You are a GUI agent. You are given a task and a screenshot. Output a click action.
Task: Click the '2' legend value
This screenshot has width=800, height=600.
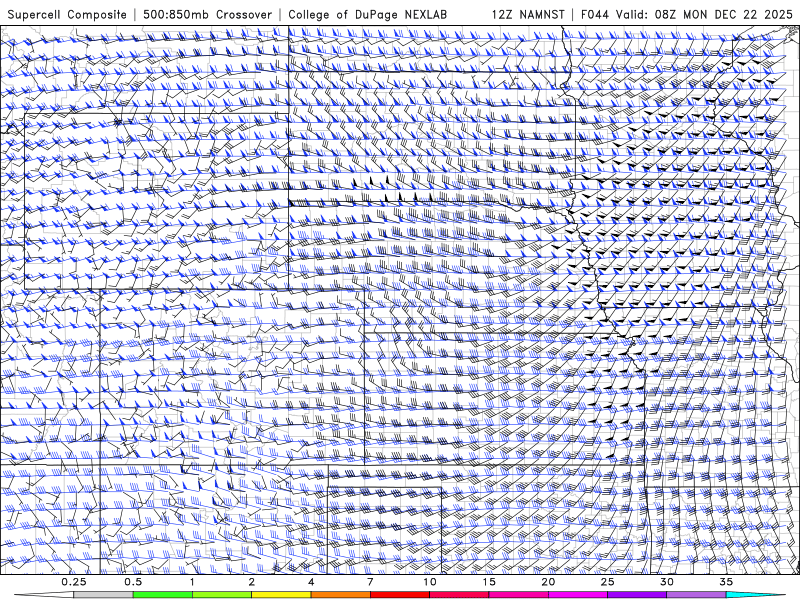click(252, 582)
